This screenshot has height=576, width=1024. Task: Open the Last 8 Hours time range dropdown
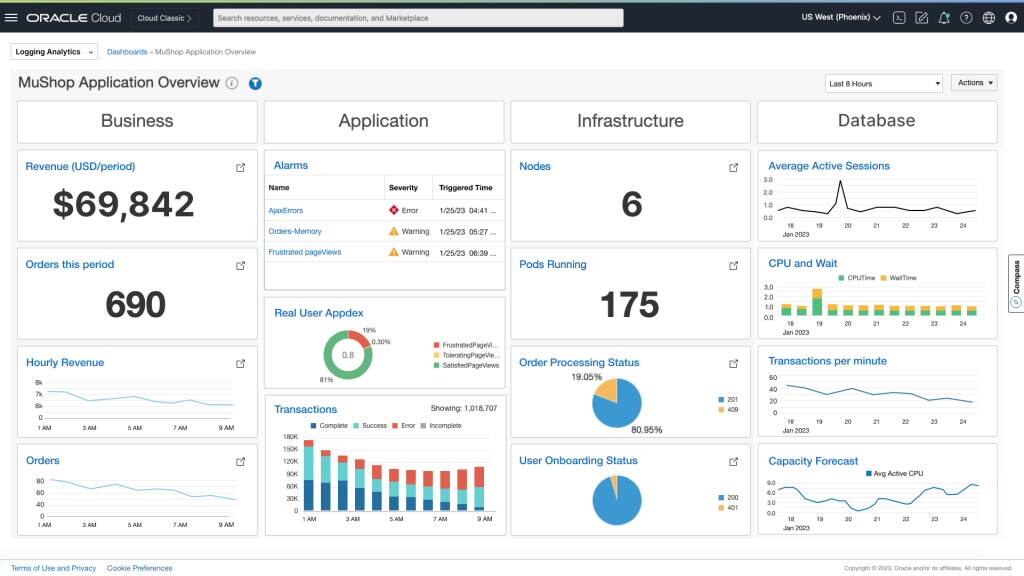tap(883, 84)
